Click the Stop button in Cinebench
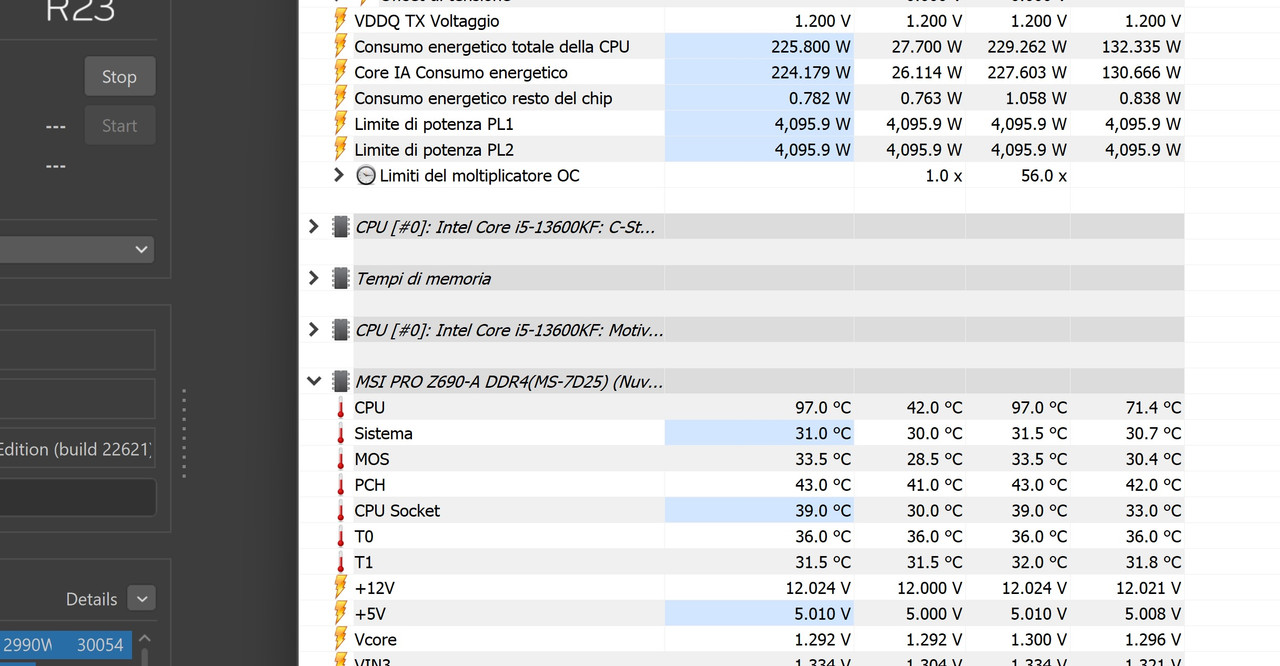The image size is (1280, 666). coord(119,77)
